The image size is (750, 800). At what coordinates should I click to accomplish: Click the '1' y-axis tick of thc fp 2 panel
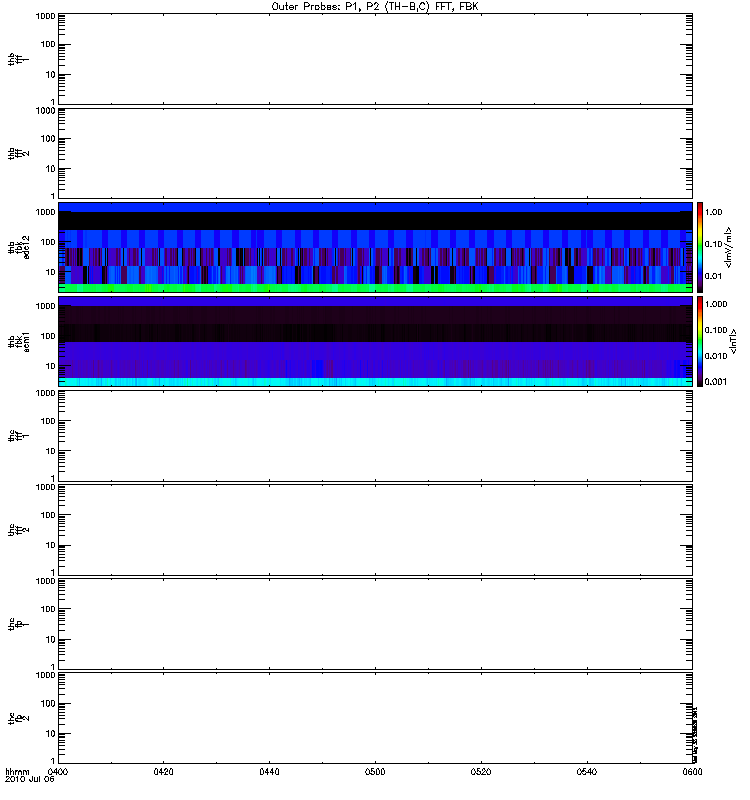pos(53,761)
